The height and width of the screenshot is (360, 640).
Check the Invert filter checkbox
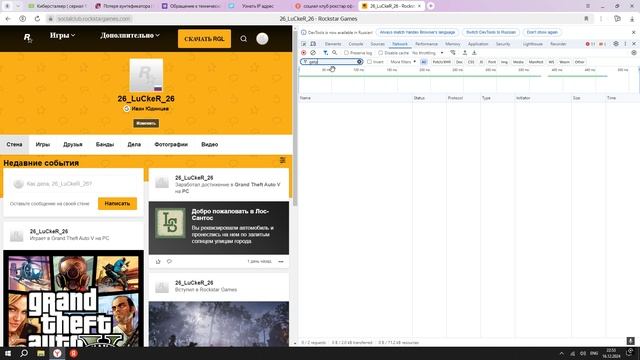click(369, 62)
